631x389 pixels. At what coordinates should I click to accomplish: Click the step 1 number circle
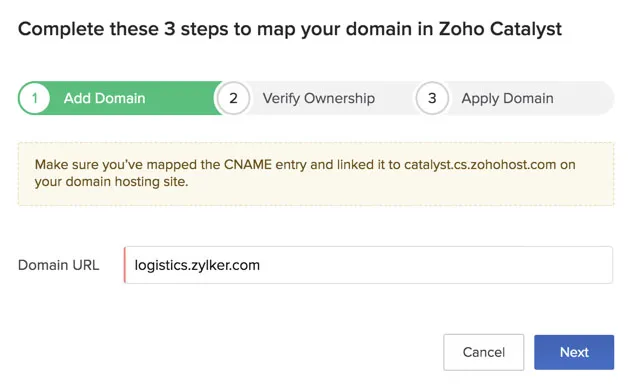[35, 98]
